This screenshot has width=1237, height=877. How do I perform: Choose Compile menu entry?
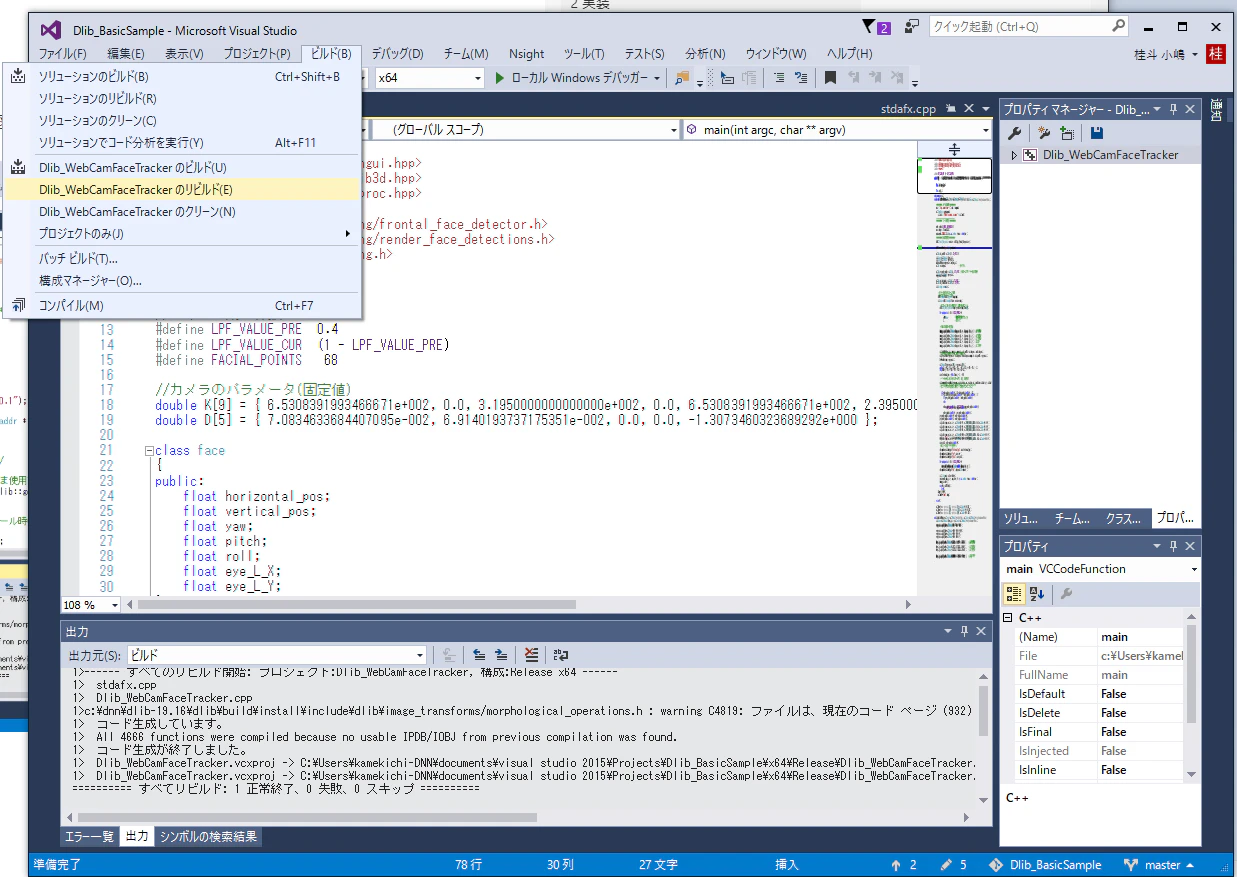coord(182,306)
